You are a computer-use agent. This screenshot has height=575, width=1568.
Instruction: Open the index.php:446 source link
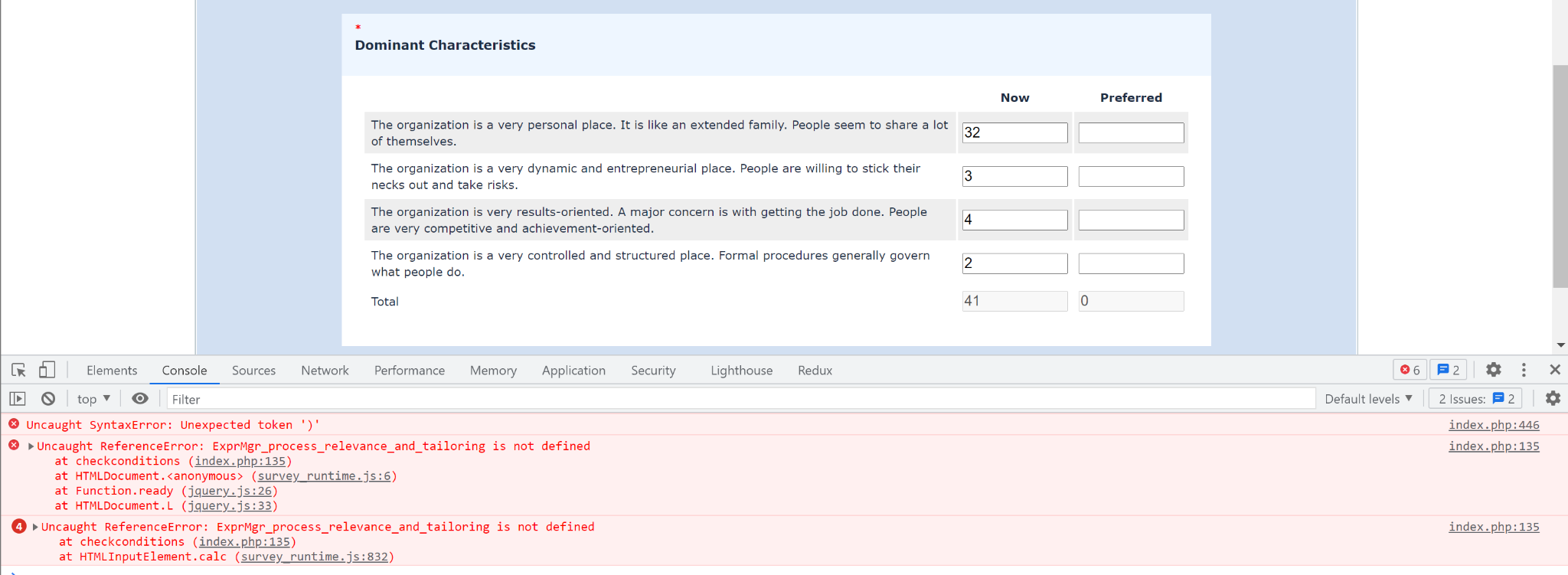coord(1493,425)
